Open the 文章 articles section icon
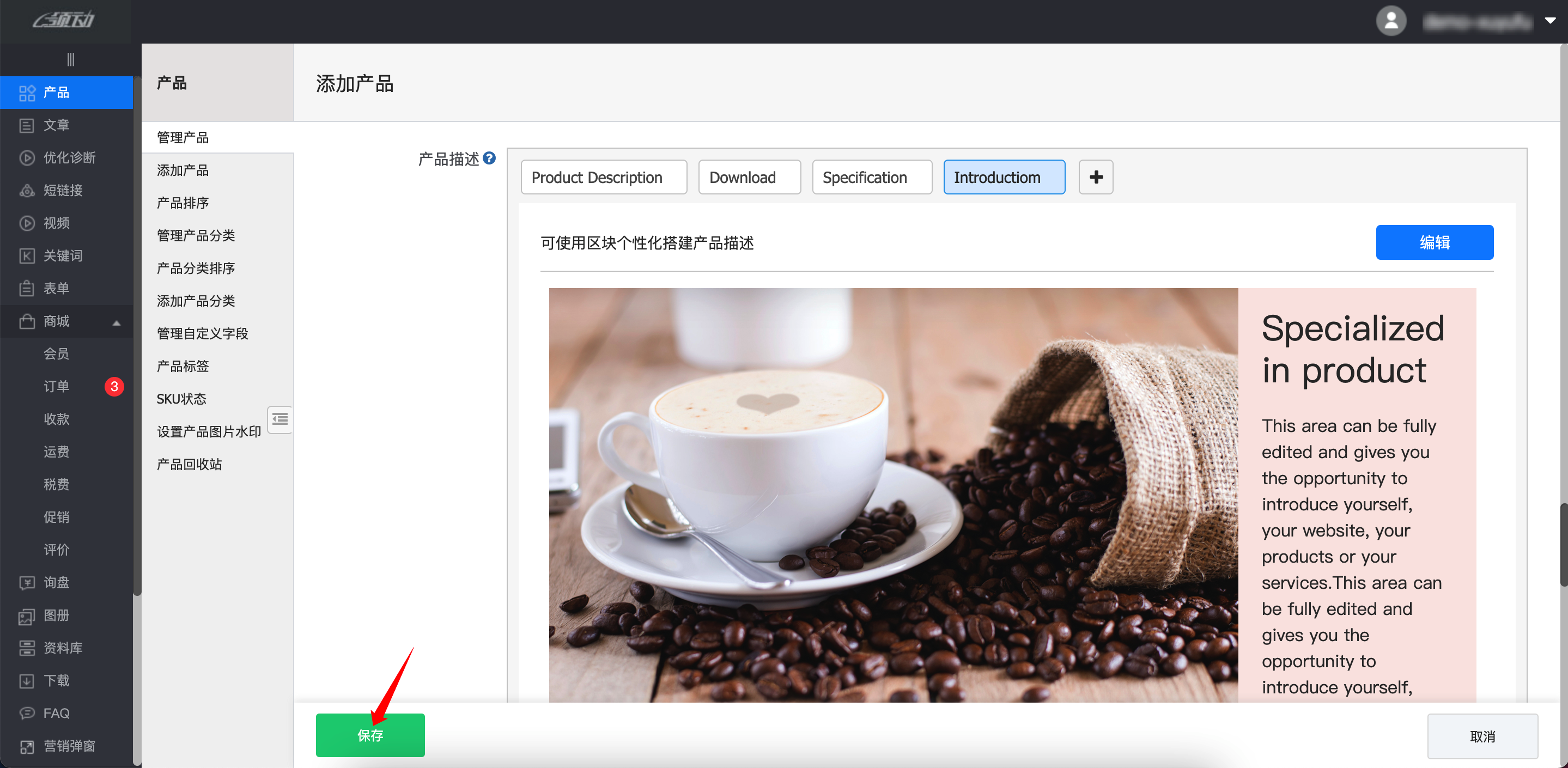Viewport: 1568px width, 768px height. [x=27, y=125]
